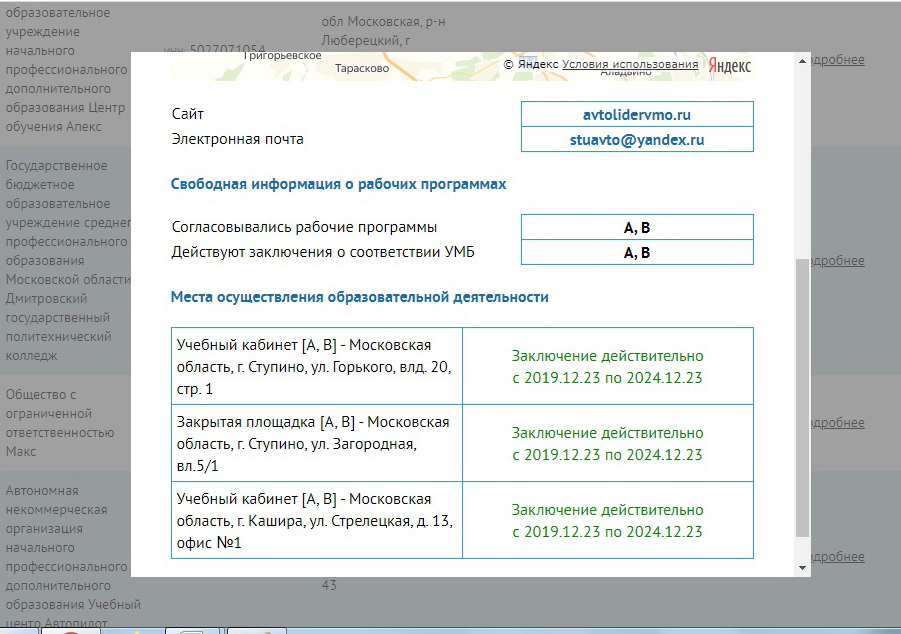901x634 pixels.
Task: Click the 'Сайт' label
Action: [x=187, y=114]
